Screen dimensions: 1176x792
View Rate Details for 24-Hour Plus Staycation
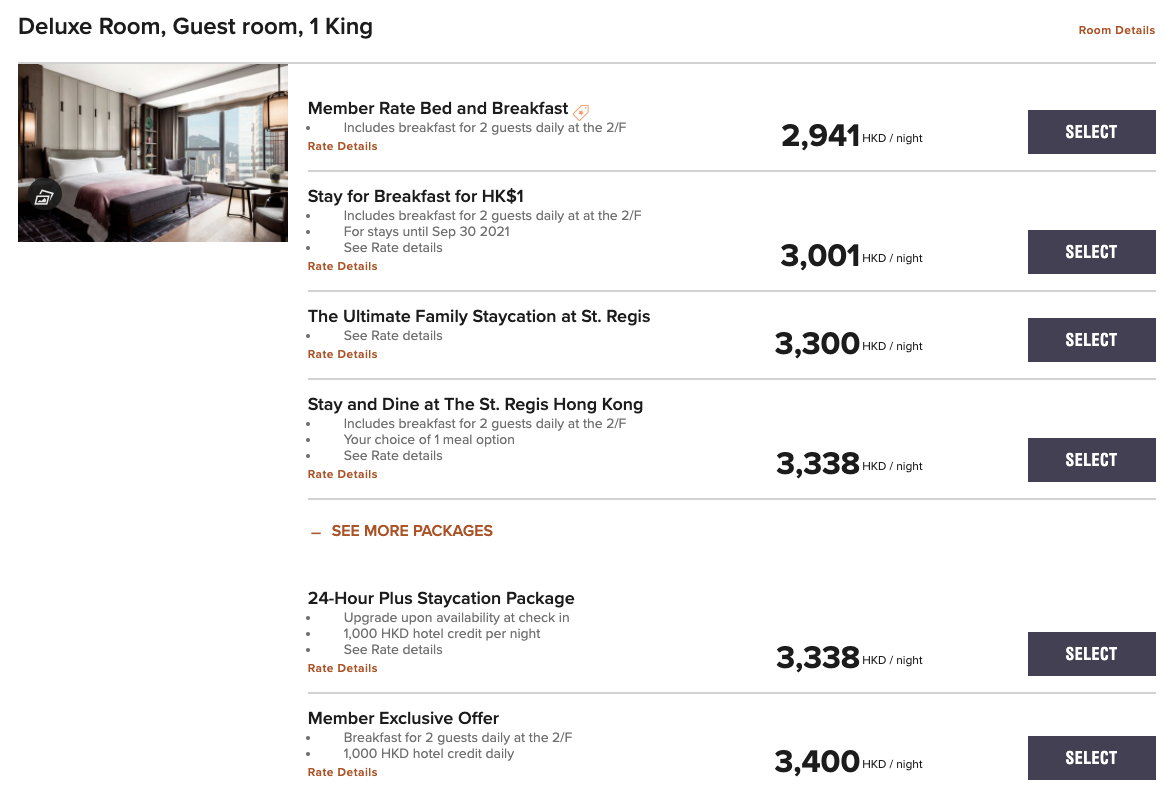click(342, 668)
